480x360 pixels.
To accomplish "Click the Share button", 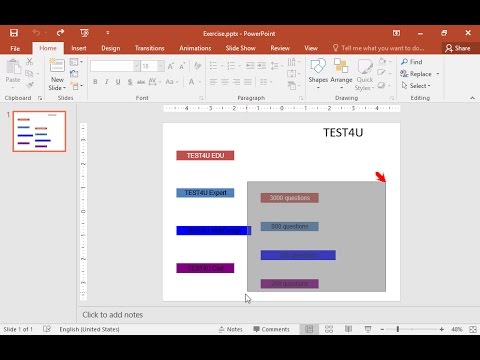I will (x=458, y=48).
